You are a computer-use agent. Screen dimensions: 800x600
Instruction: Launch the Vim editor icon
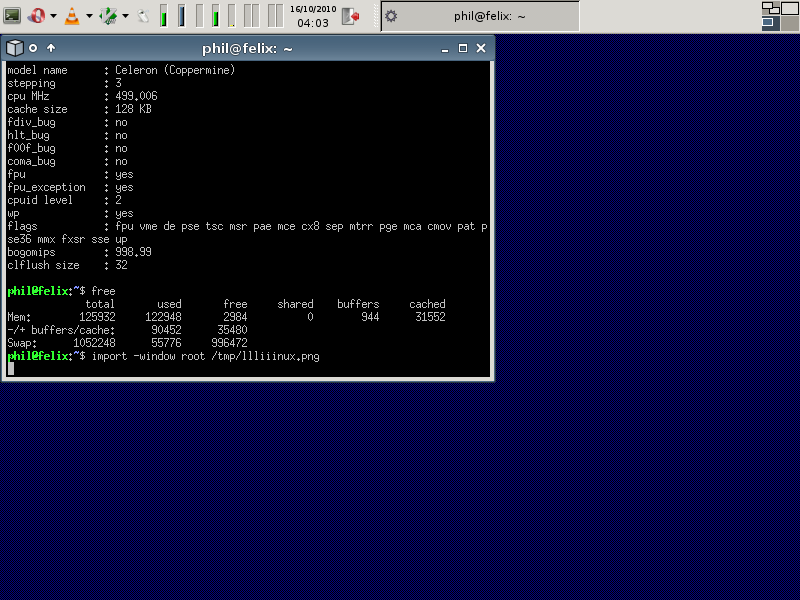pos(108,15)
